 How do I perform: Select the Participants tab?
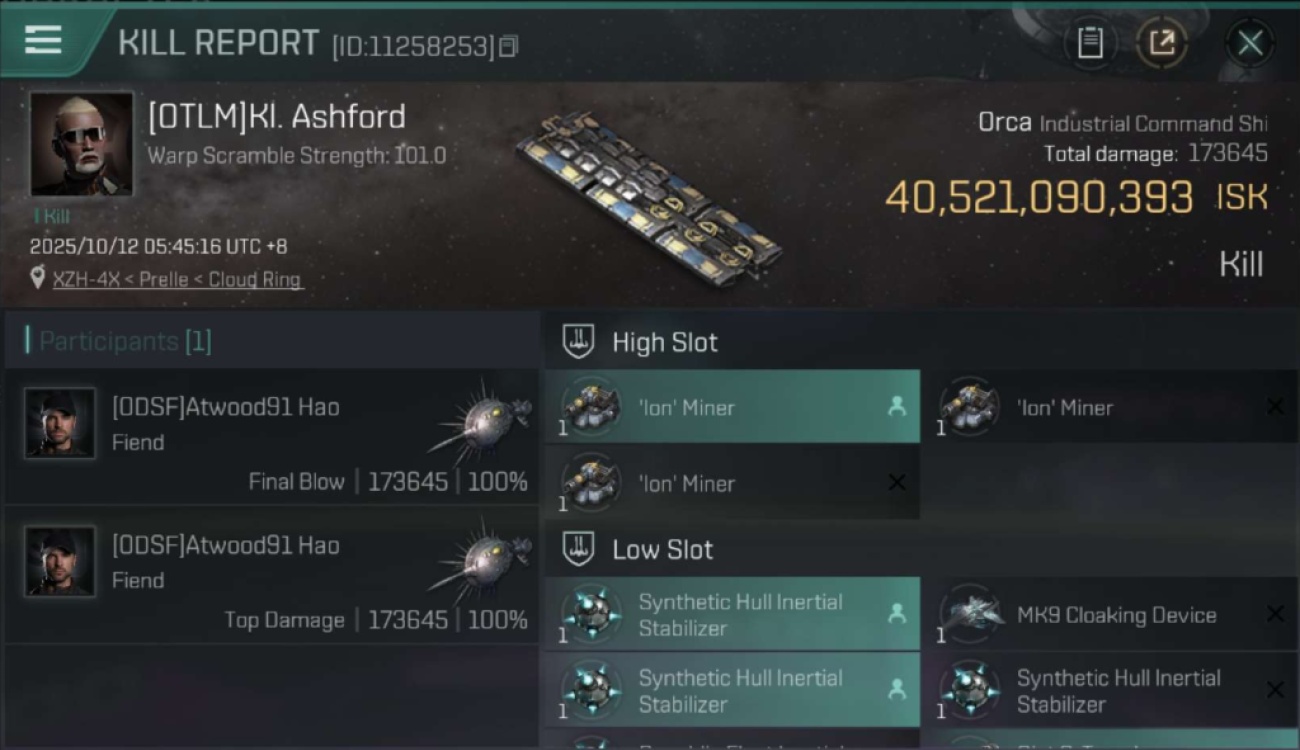click(125, 341)
